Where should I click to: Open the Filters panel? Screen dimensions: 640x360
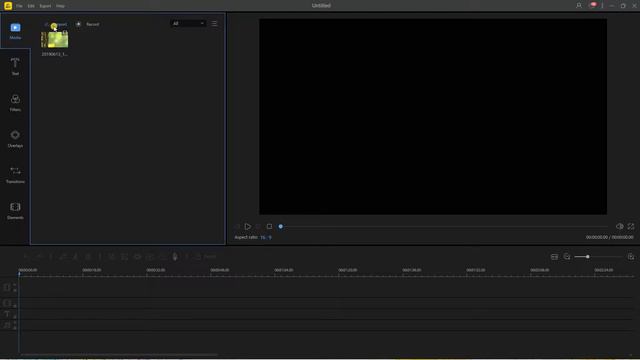[x=15, y=102]
